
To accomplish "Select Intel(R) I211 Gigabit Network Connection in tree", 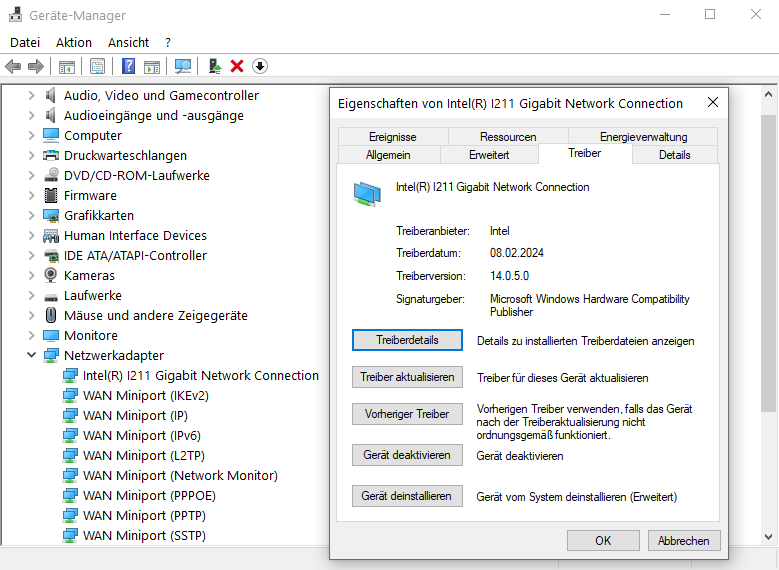I will click(201, 375).
